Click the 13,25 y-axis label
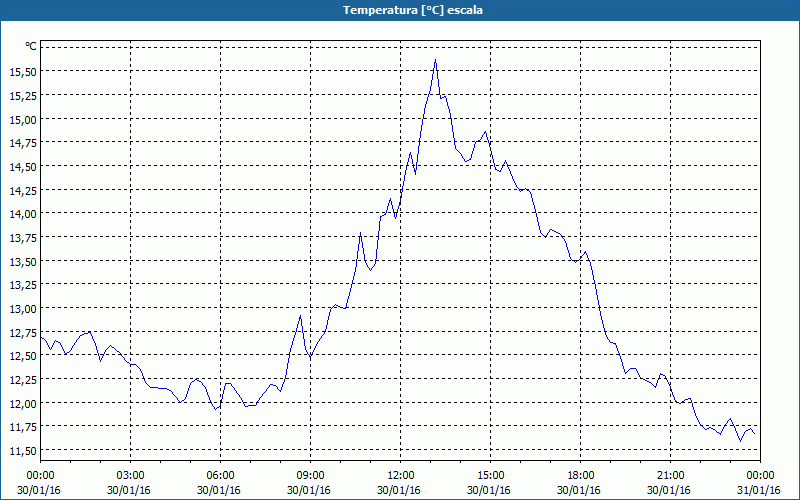Image resolution: width=800 pixels, height=500 pixels. point(23,285)
